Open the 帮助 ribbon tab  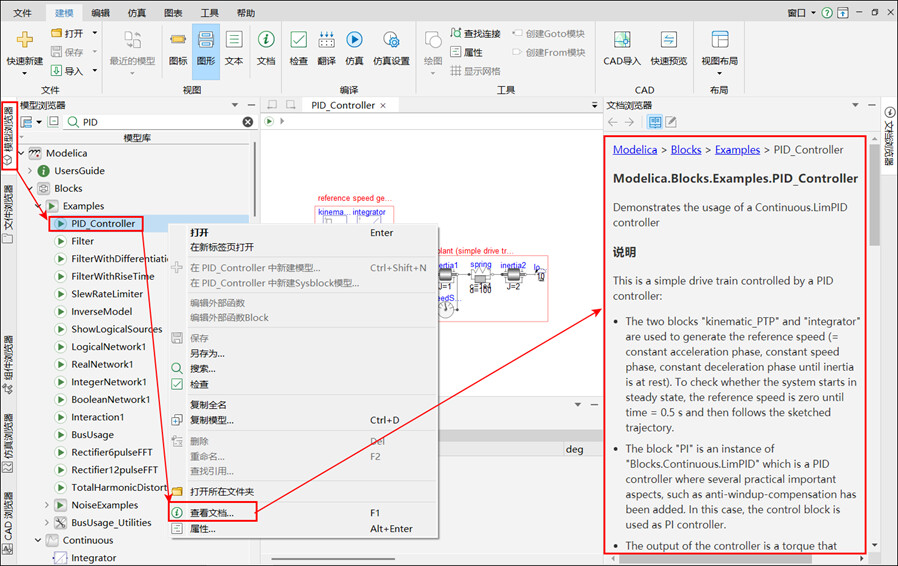click(246, 13)
